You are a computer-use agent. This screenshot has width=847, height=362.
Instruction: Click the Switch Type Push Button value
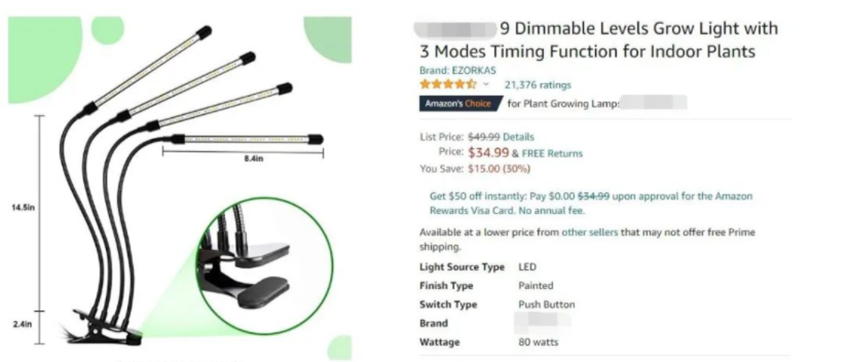[547, 304]
